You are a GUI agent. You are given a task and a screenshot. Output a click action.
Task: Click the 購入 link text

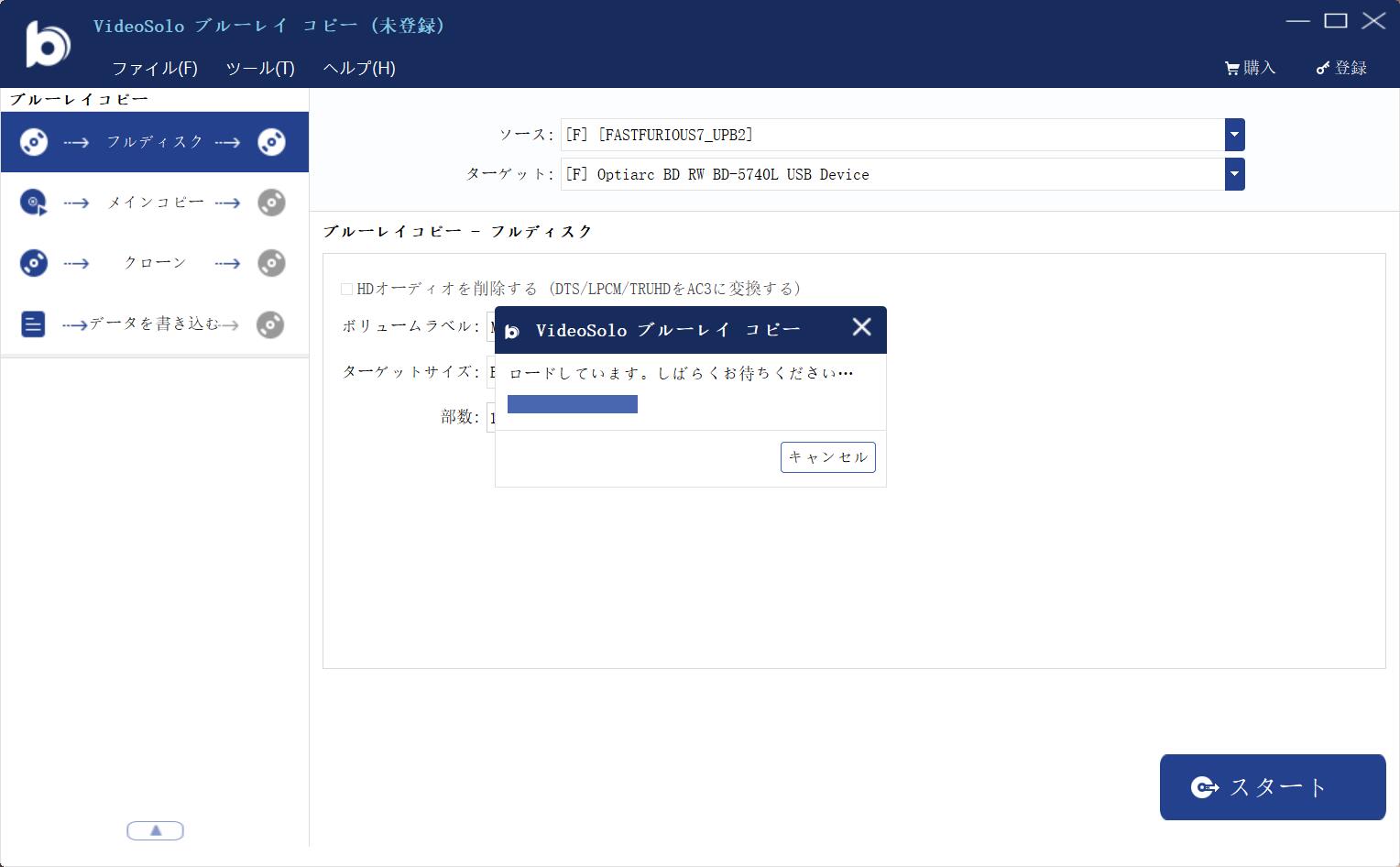1260,68
